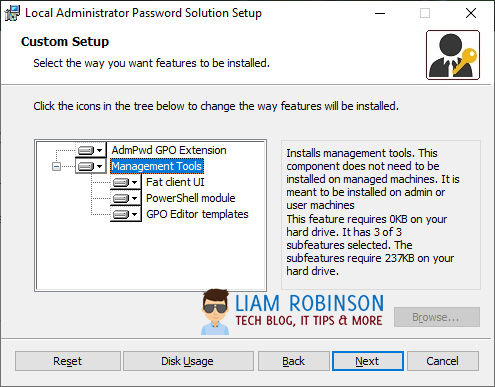Close the setup window
Screen dimensions: 495x387
(471, 13)
